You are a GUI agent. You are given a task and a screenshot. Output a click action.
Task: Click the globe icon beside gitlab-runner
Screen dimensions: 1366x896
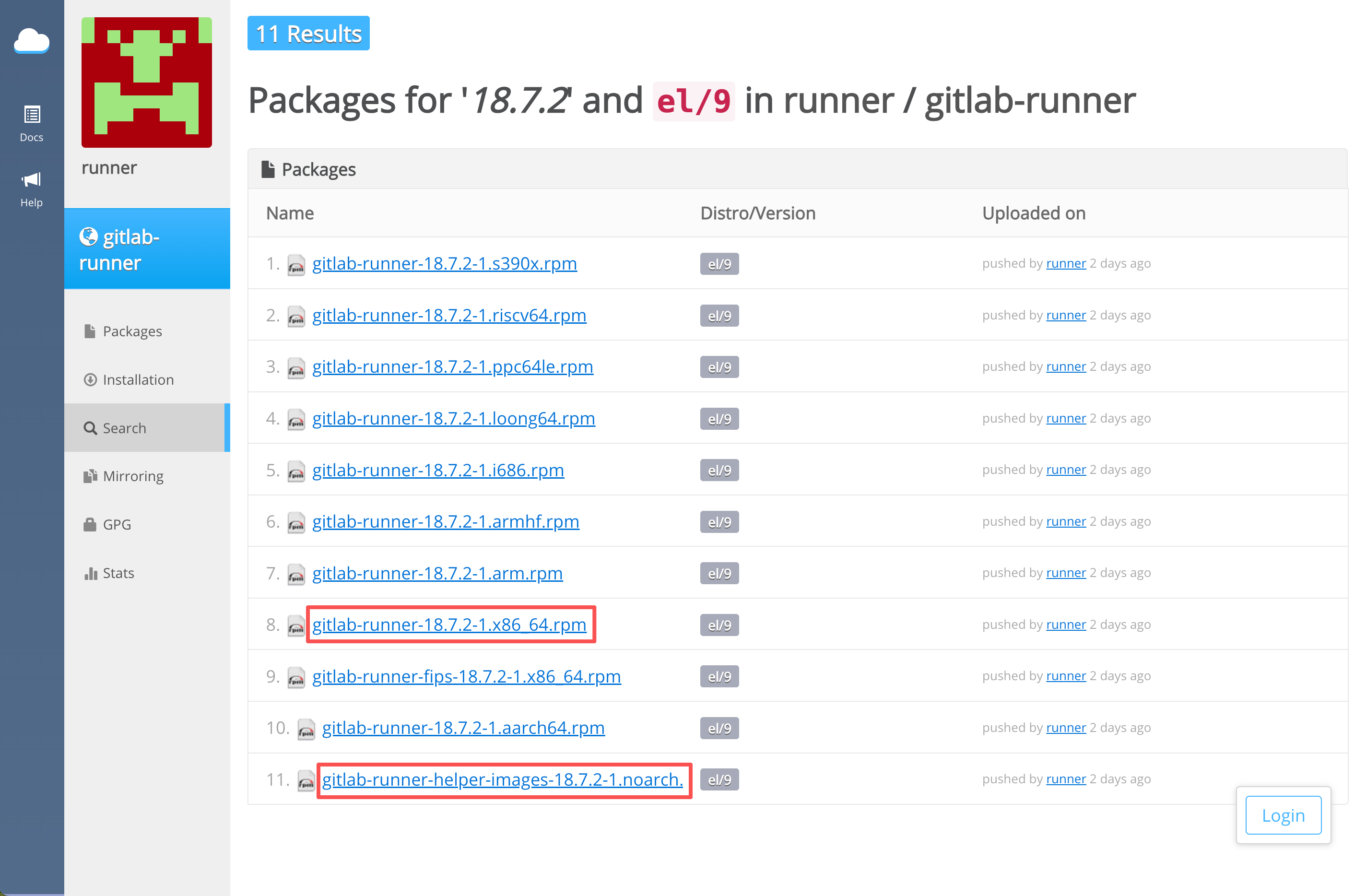tap(88, 236)
